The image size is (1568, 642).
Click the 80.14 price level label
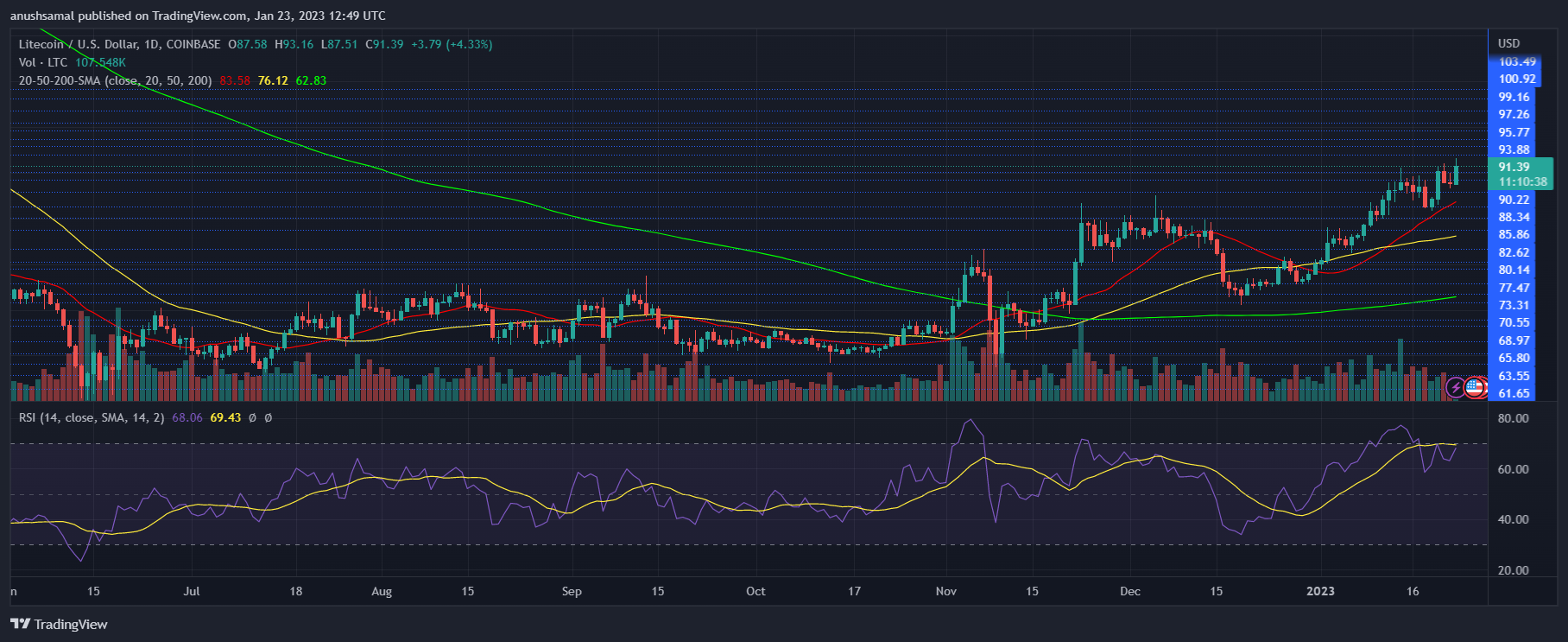tap(1514, 270)
